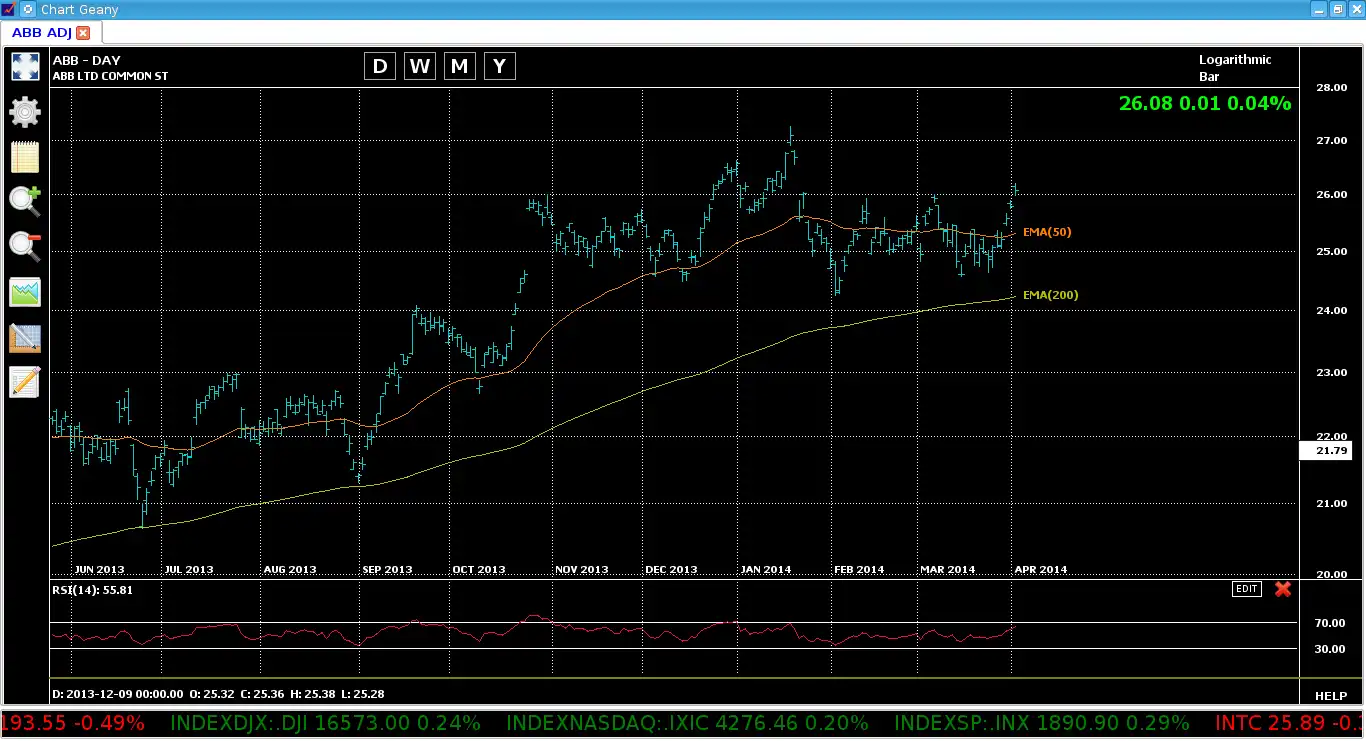Click the NOV 2013 date label

coord(581,570)
